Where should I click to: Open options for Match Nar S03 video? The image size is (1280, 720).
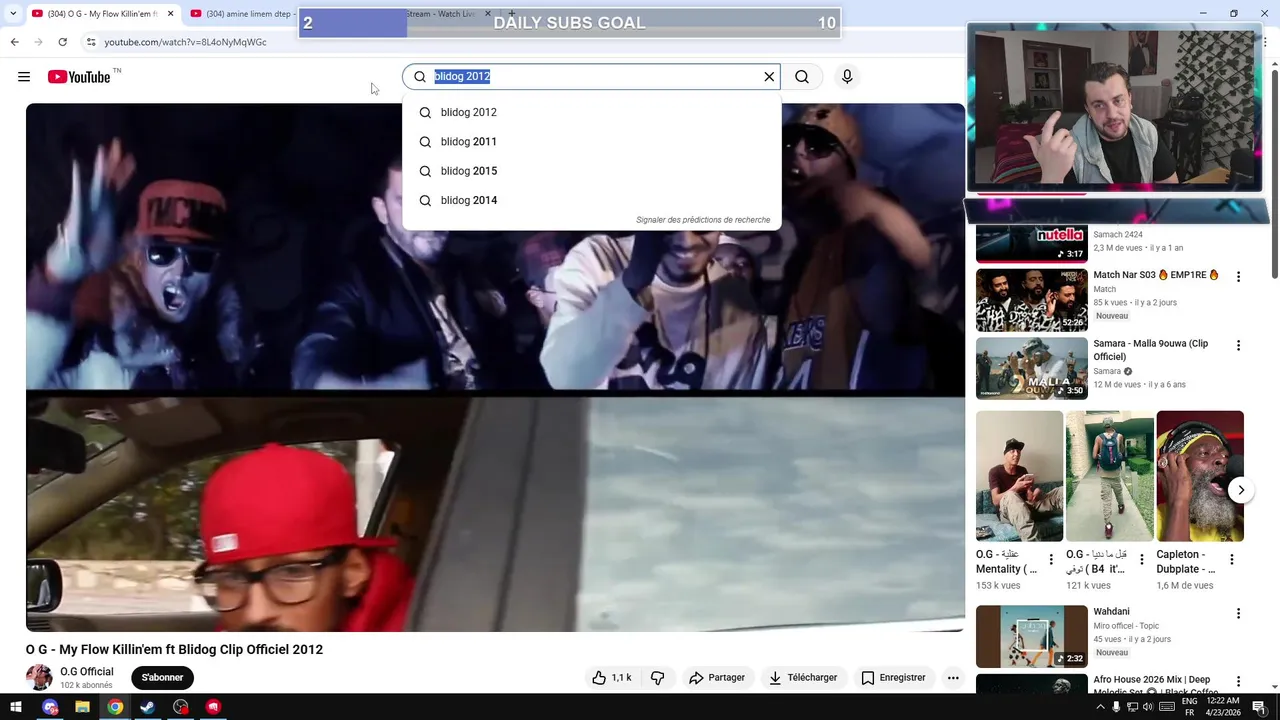click(1238, 277)
